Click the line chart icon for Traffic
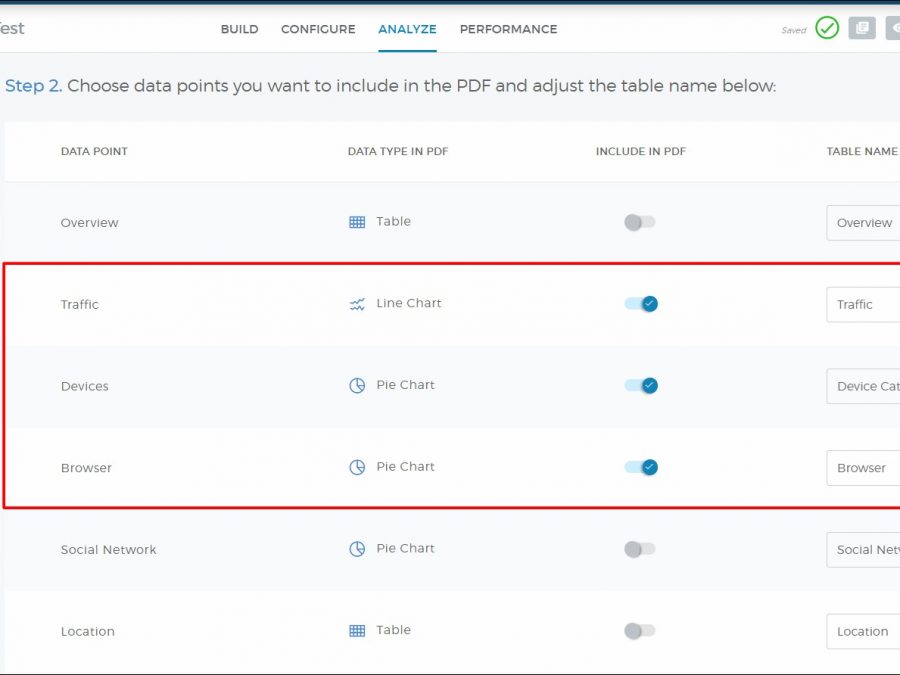Viewport: 900px width, 675px height. pyautogui.click(x=357, y=304)
